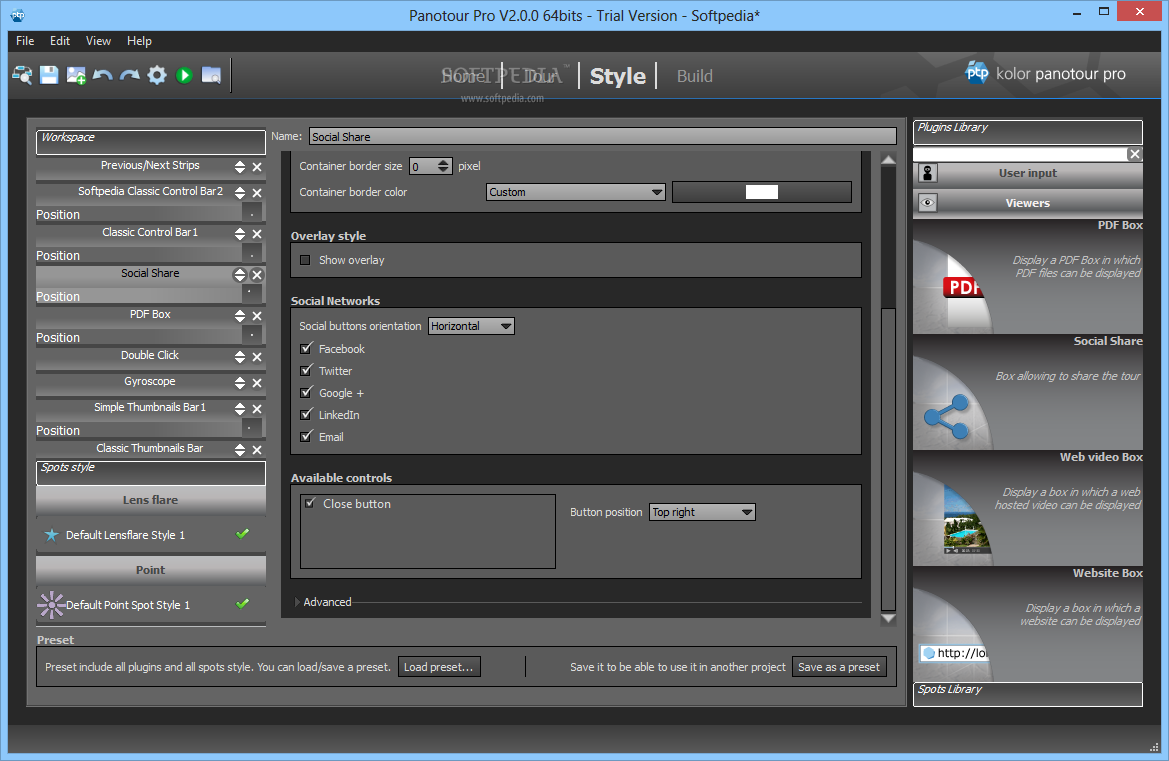Click the white border color swatch

pos(761,192)
